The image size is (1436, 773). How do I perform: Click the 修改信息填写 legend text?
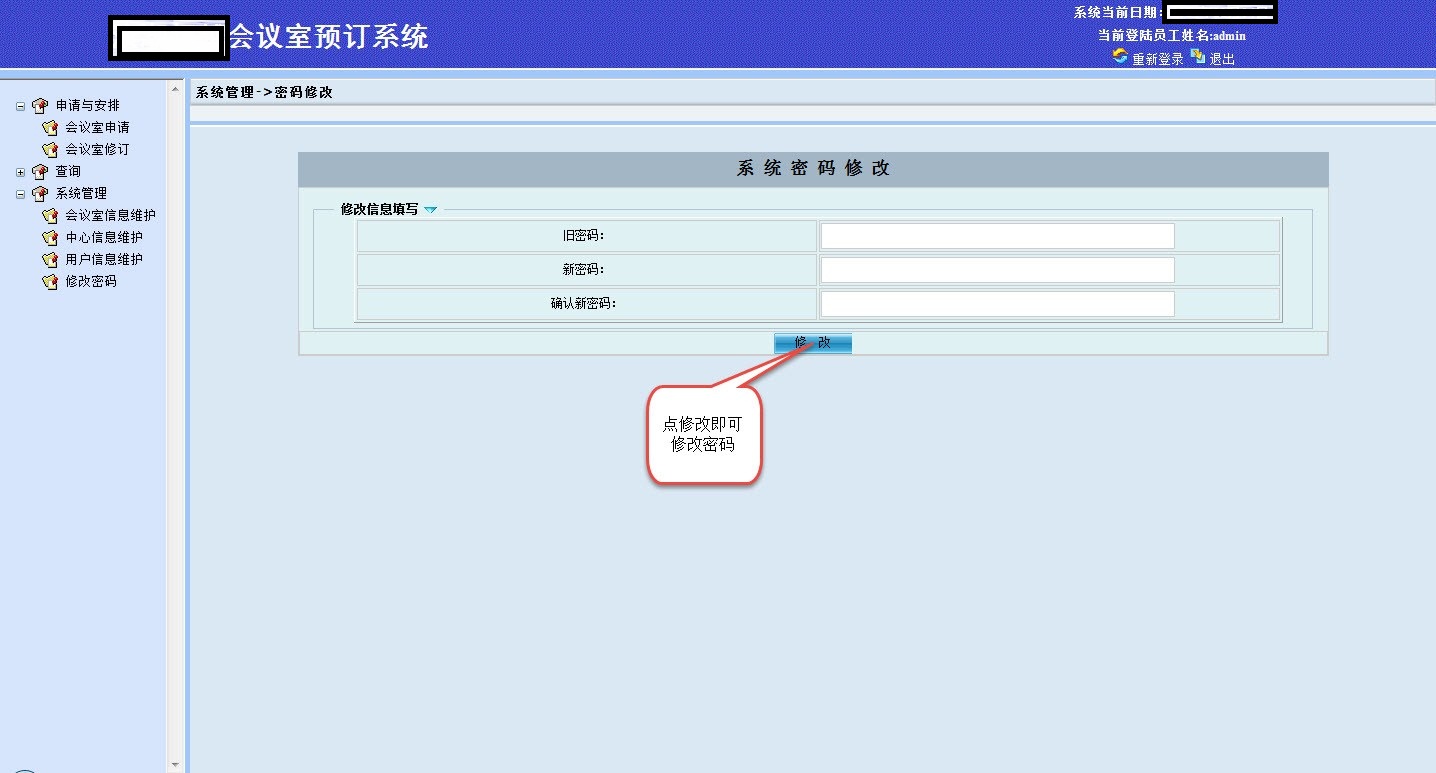[x=380, y=209]
